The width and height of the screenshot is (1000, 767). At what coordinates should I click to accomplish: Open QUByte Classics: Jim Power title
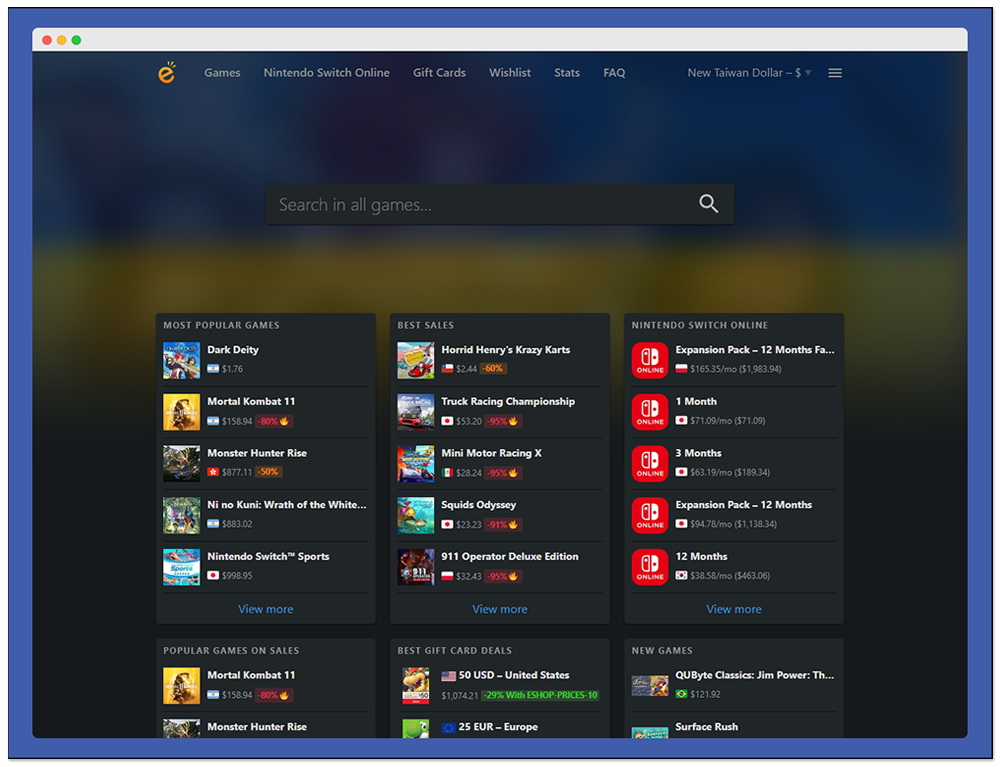(755, 675)
